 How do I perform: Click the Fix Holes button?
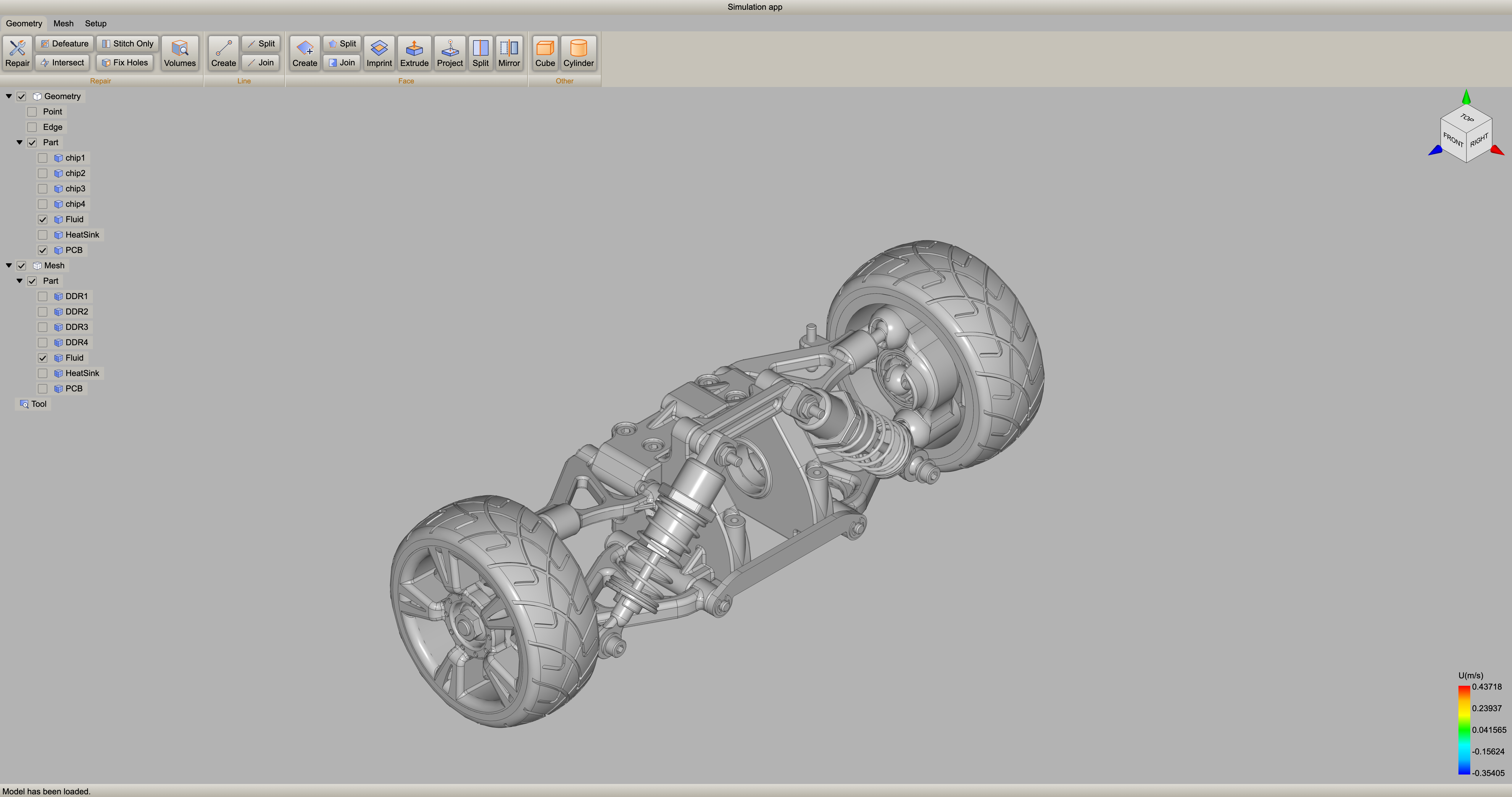[125, 63]
